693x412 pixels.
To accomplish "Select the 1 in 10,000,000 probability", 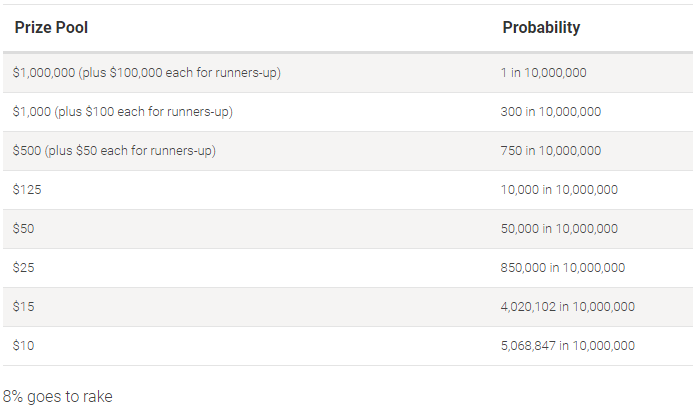I will [x=543, y=72].
